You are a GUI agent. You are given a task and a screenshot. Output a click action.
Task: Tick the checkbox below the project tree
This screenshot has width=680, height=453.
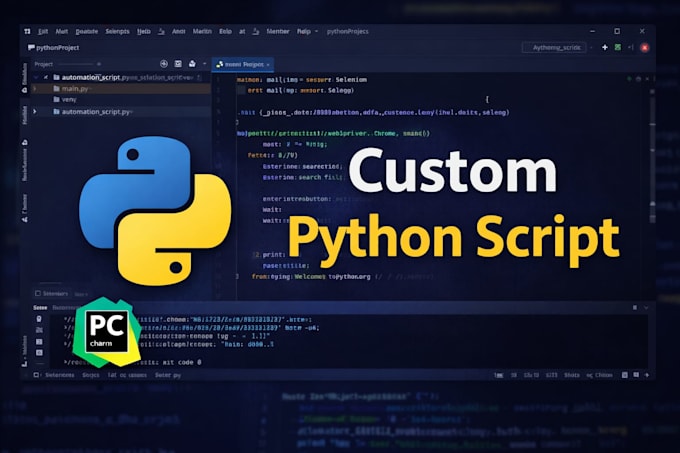point(38,293)
